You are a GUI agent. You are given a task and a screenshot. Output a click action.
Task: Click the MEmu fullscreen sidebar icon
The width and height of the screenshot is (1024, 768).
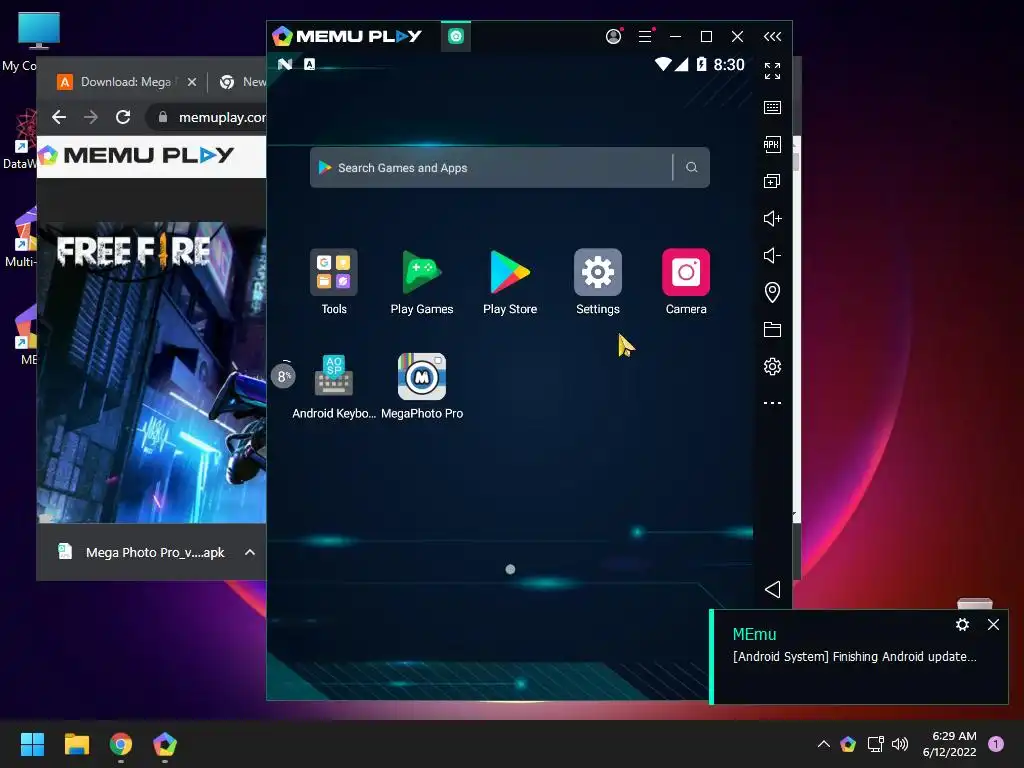click(x=772, y=71)
